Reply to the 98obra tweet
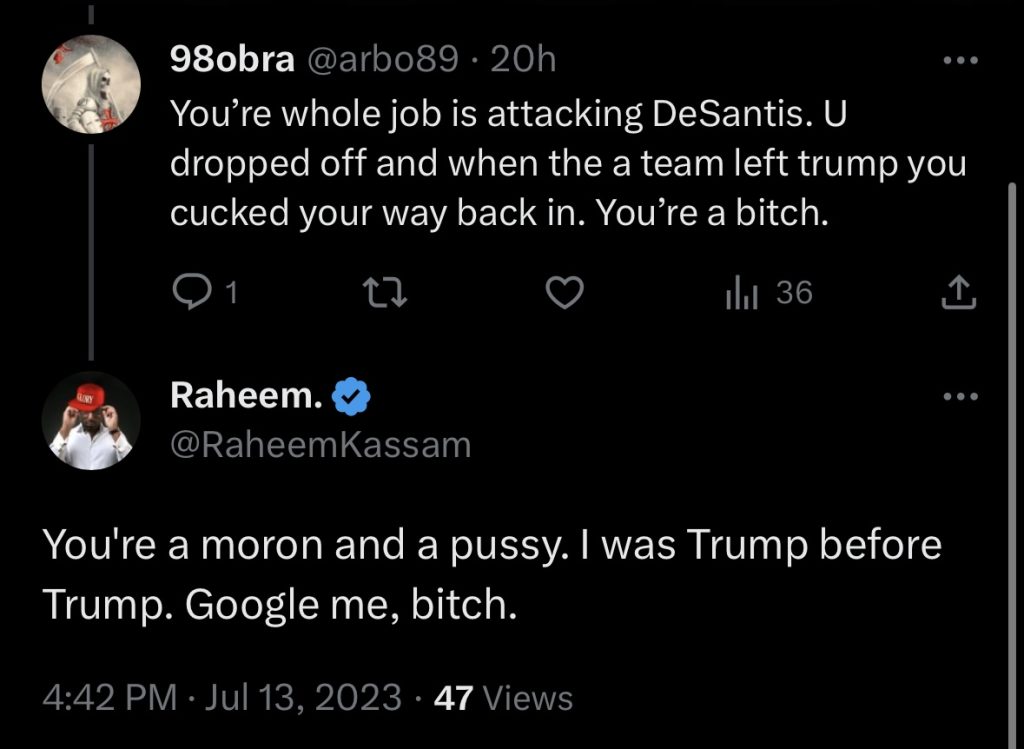The height and width of the screenshot is (749, 1024). click(x=190, y=292)
